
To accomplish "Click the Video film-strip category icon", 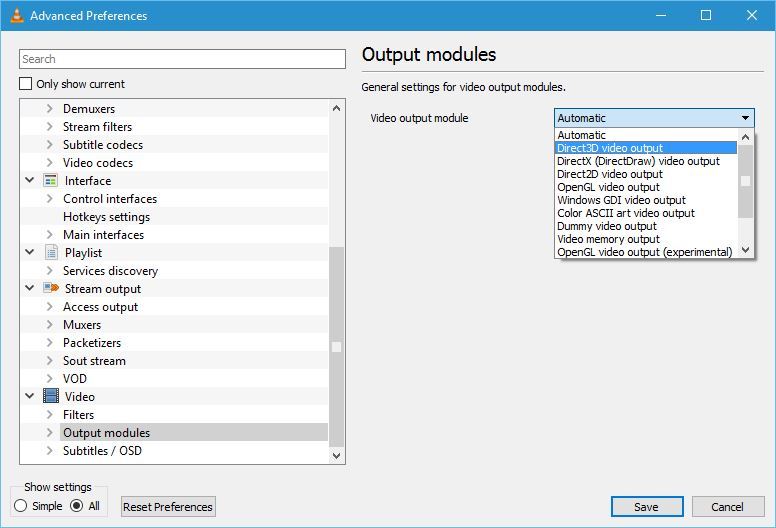I will pyautogui.click(x=50, y=396).
